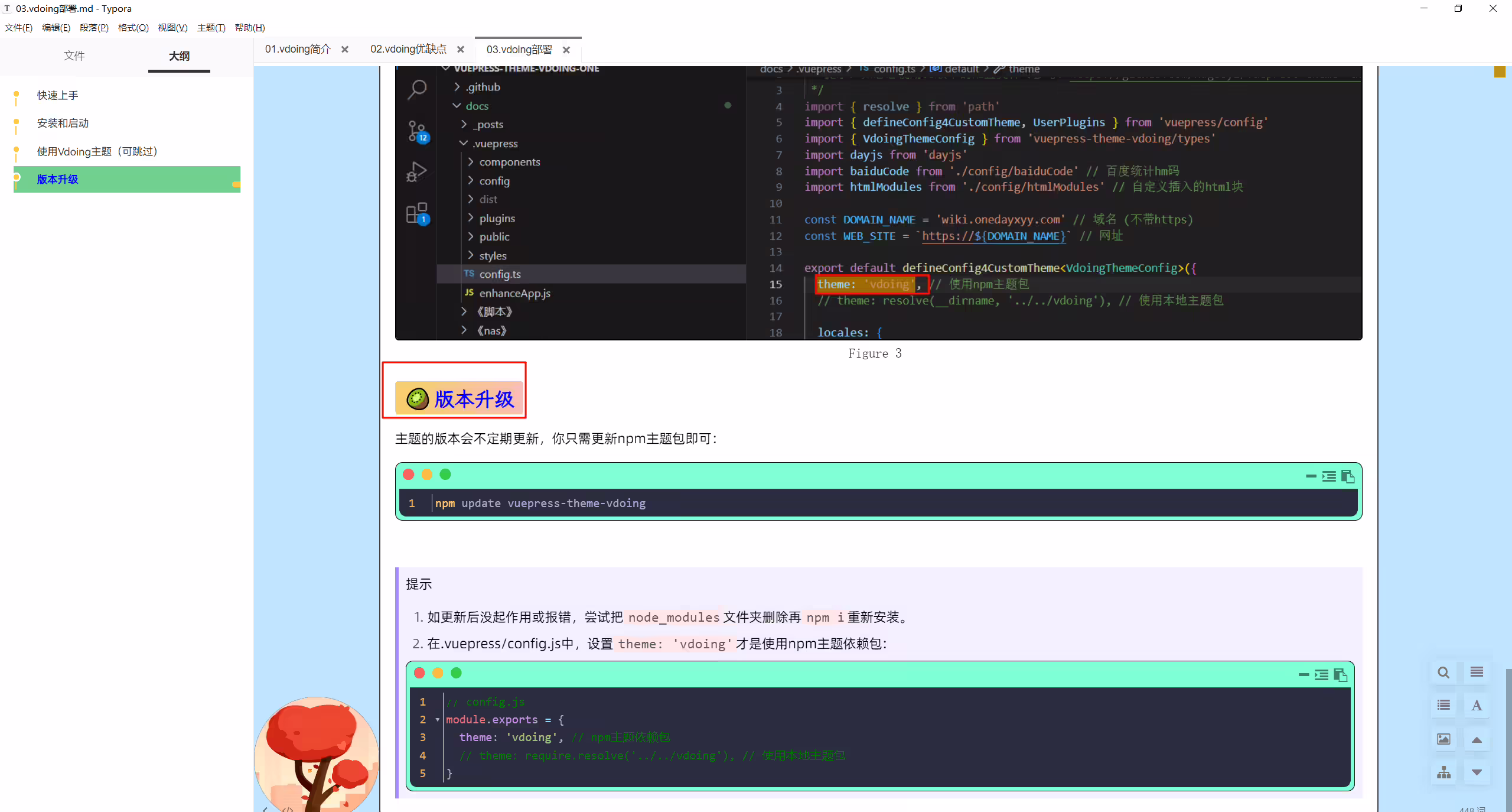This screenshot has width=1512, height=812.
Task: Close the 02.vdoing优缺点 tab
Action: coord(461,50)
